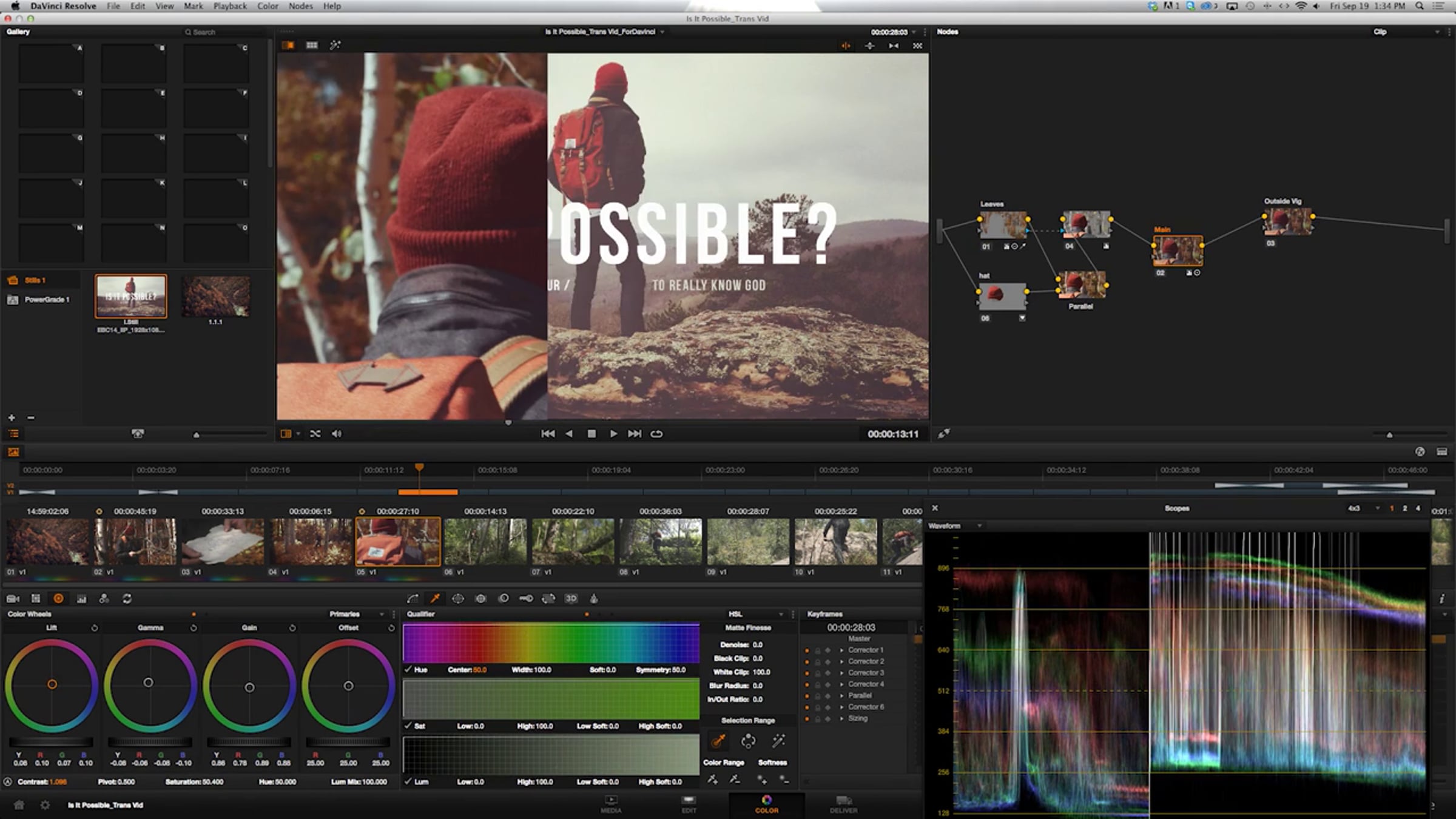Jump to the first frame
This screenshot has width=1456, height=819.
(x=548, y=434)
